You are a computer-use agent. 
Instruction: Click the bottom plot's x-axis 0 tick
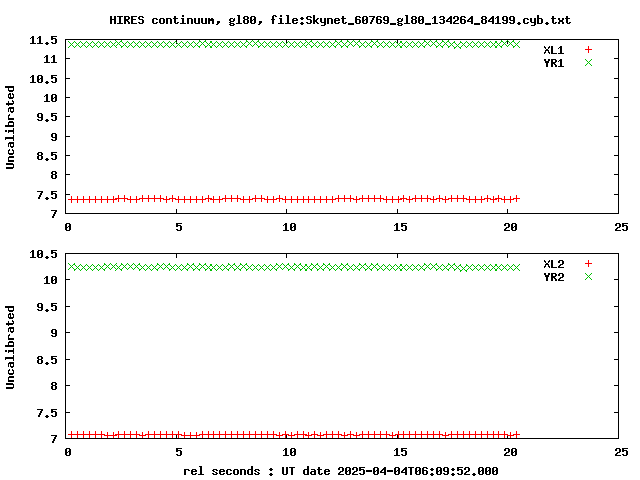[x=68, y=452]
